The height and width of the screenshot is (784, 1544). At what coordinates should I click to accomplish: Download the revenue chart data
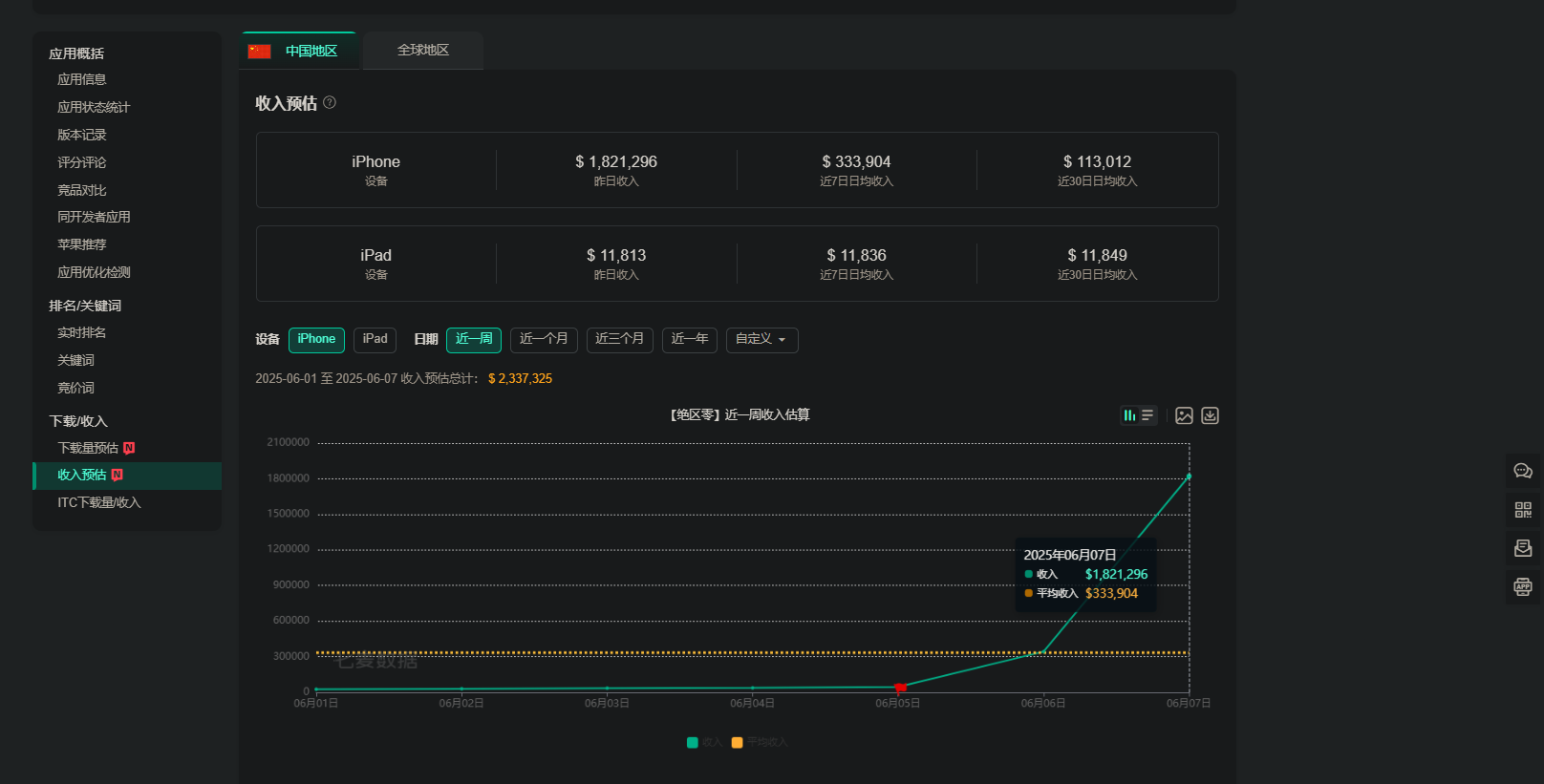point(1210,415)
